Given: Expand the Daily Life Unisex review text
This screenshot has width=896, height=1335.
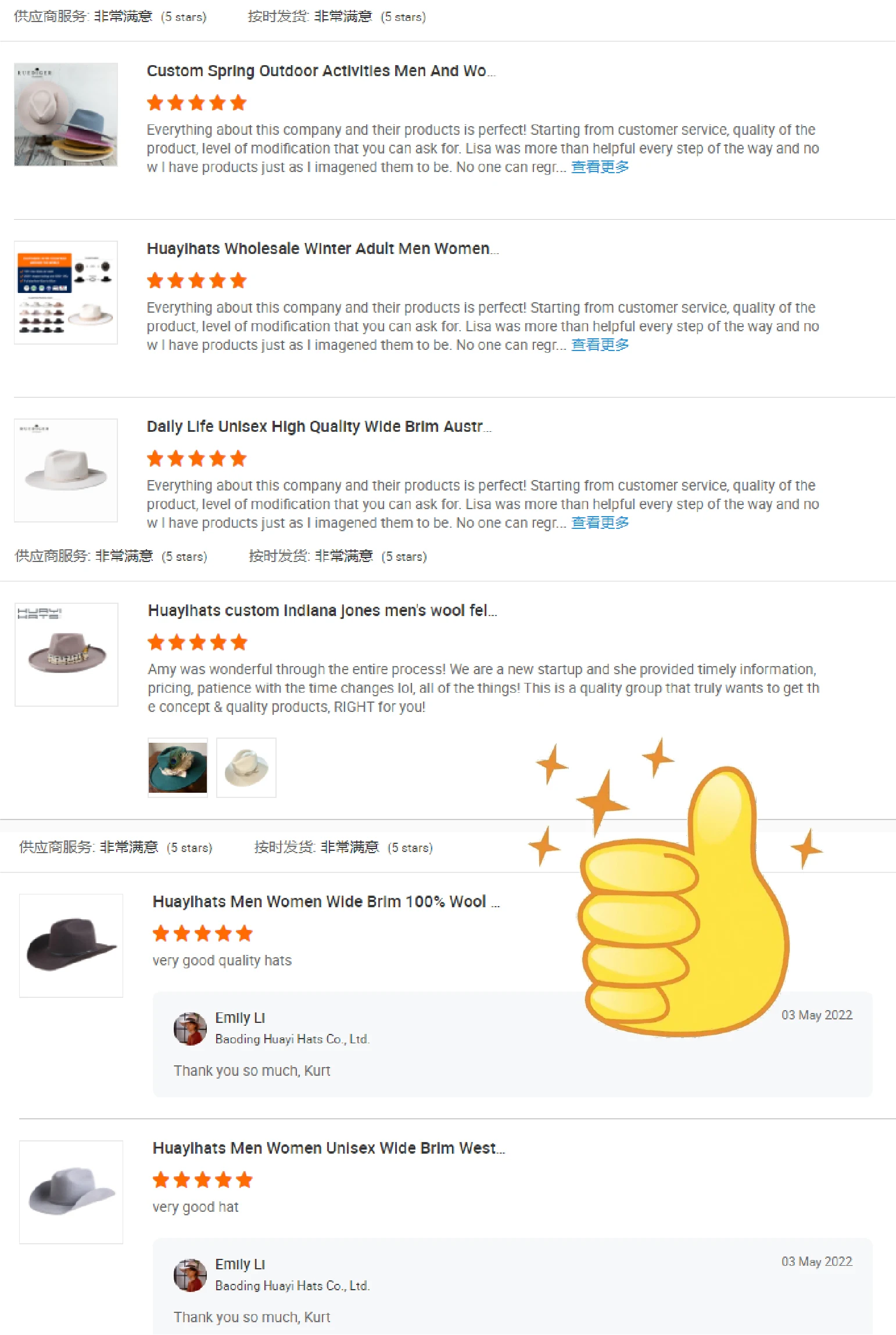Looking at the screenshot, I should coord(600,523).
